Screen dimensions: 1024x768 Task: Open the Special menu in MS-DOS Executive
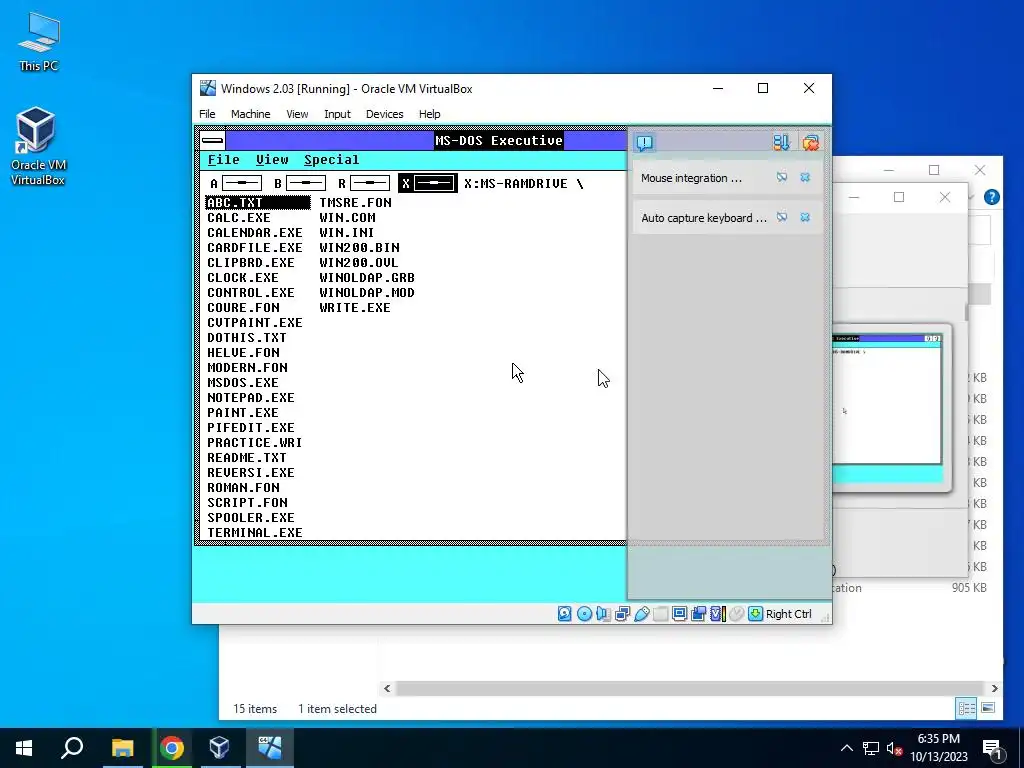pyautogui.click(x=331, y=160)
